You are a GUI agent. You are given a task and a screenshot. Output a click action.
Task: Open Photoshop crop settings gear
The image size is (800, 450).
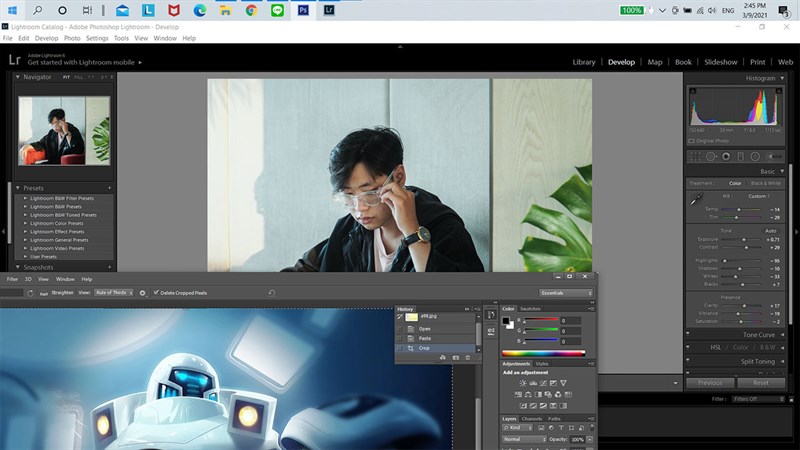pyautogui.click(x=142, y=293)
